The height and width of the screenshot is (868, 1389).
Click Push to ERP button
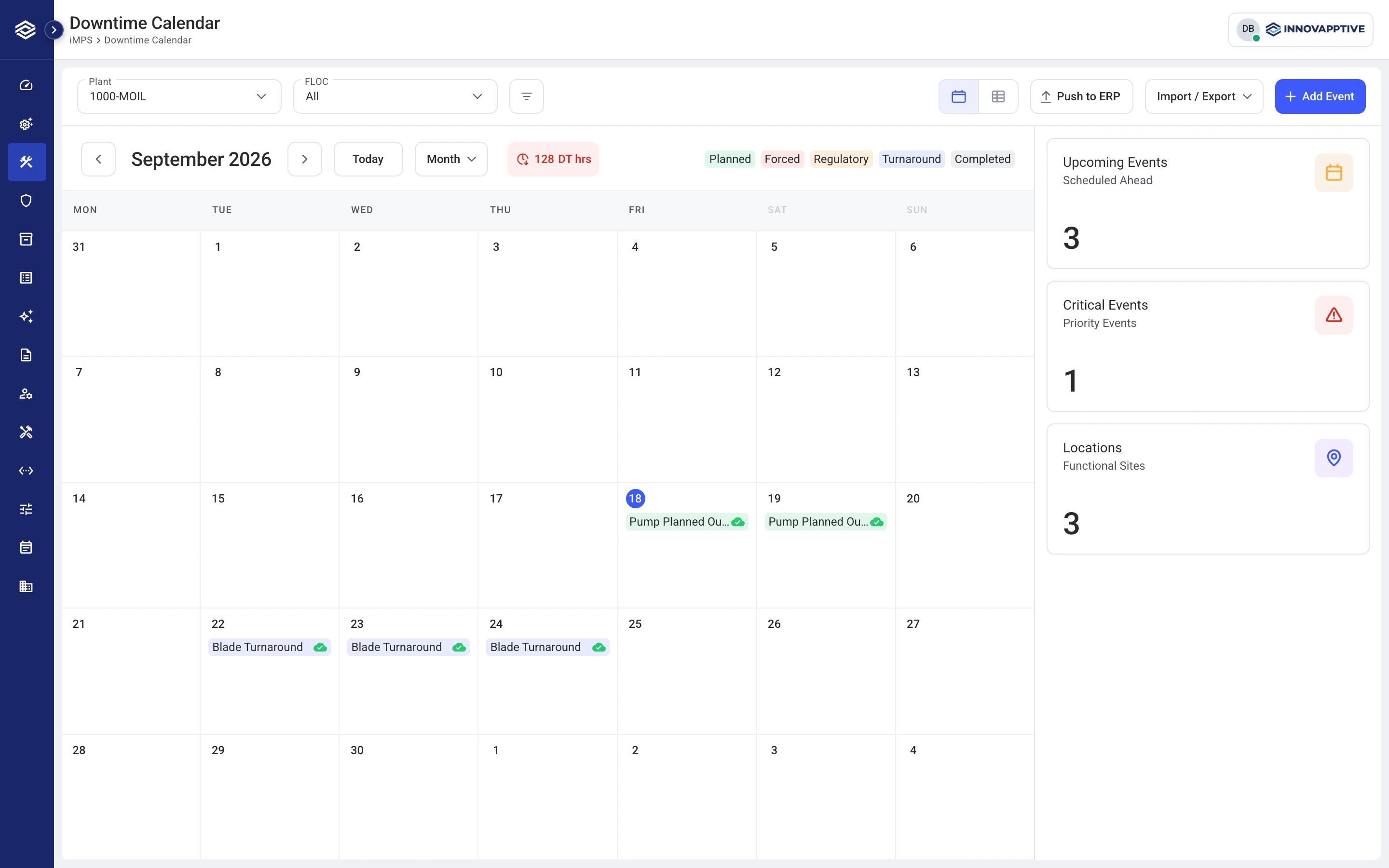(x=1081, y=96)
